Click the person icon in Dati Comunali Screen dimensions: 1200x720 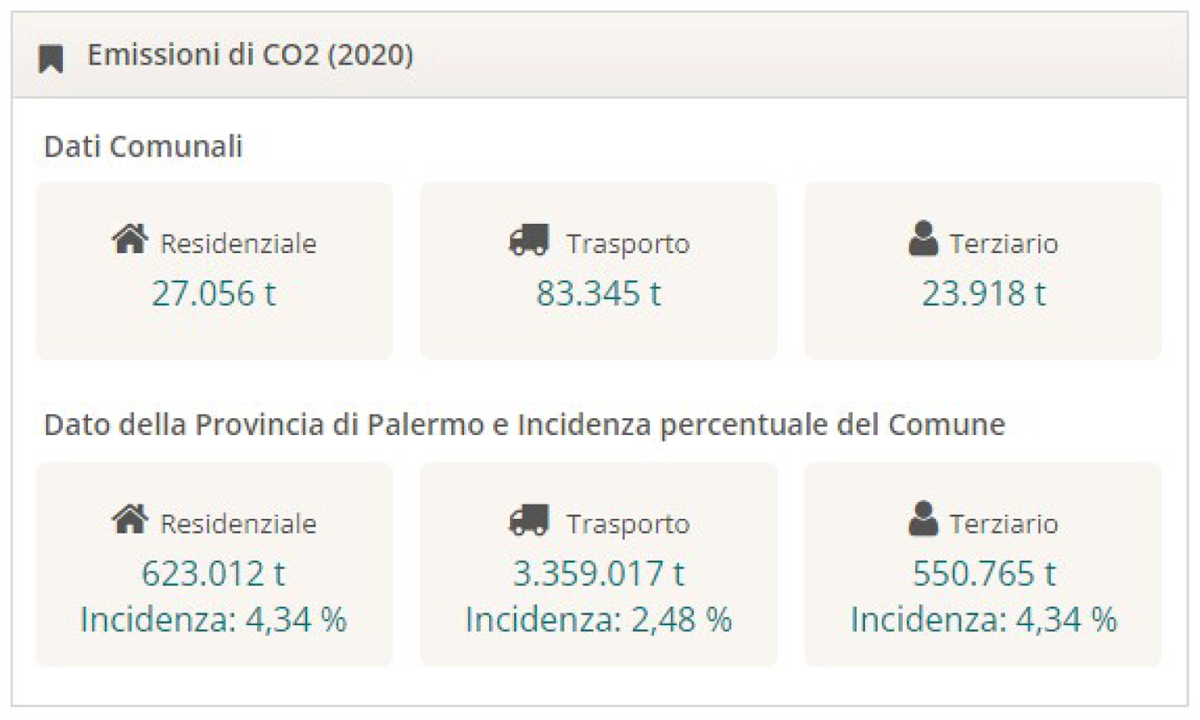[x=924, y=241]
